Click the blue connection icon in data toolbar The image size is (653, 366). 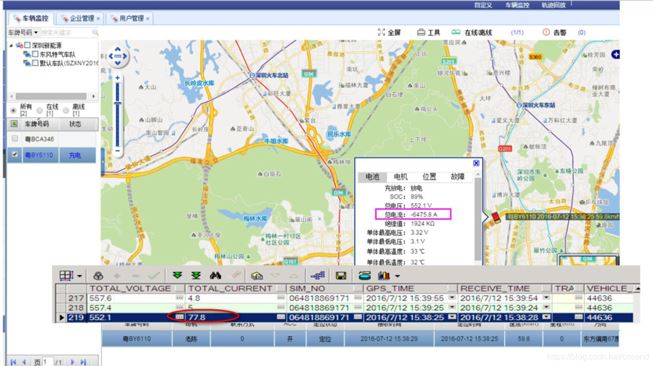click(318, 276)
